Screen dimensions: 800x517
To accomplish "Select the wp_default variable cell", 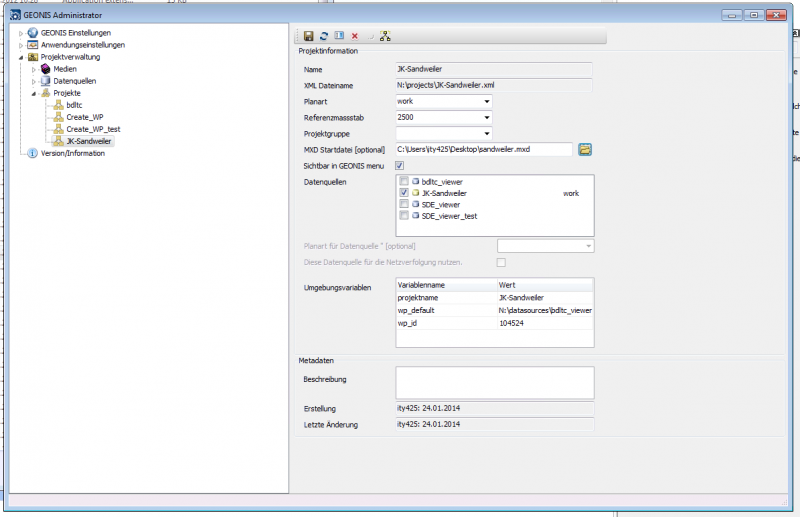I will tap(446, 310).
